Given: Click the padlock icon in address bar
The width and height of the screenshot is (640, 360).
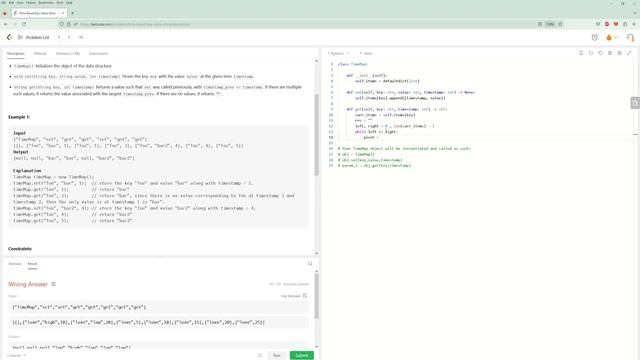Looking at the screenshot, I should [x=69, y=24].
